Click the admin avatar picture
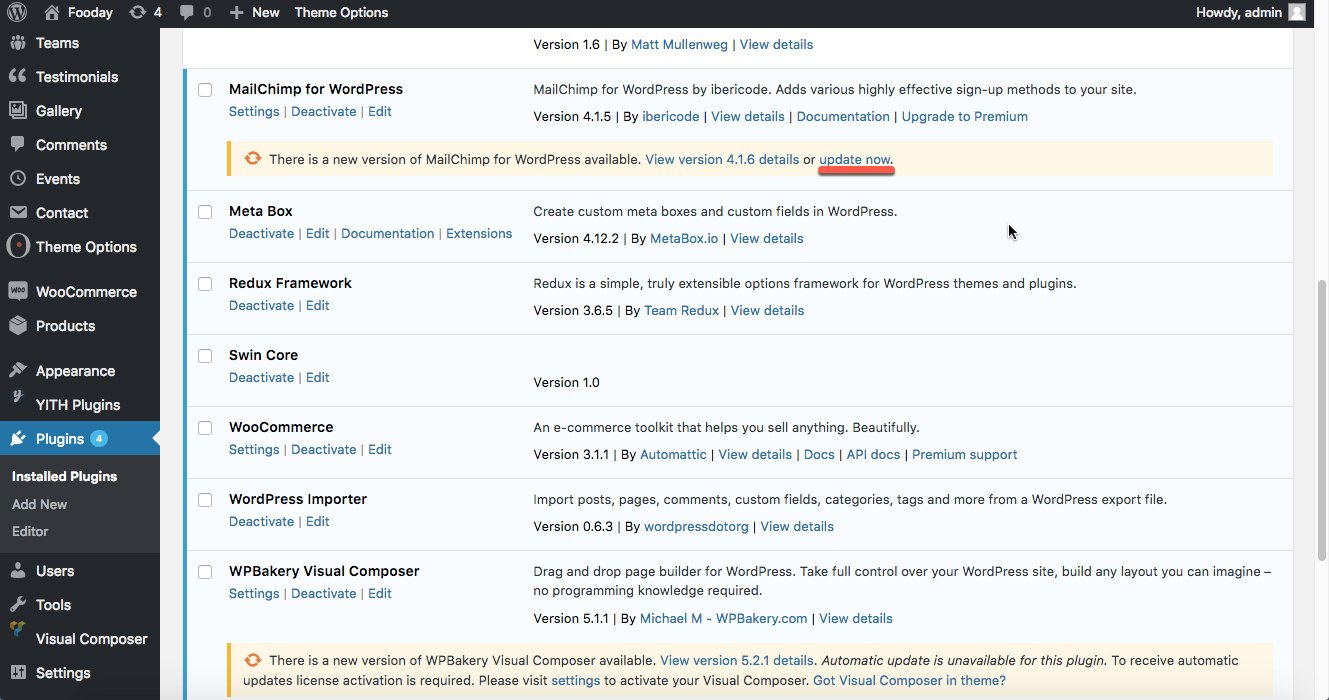 pyautogui.click(x=1296, y=13)
